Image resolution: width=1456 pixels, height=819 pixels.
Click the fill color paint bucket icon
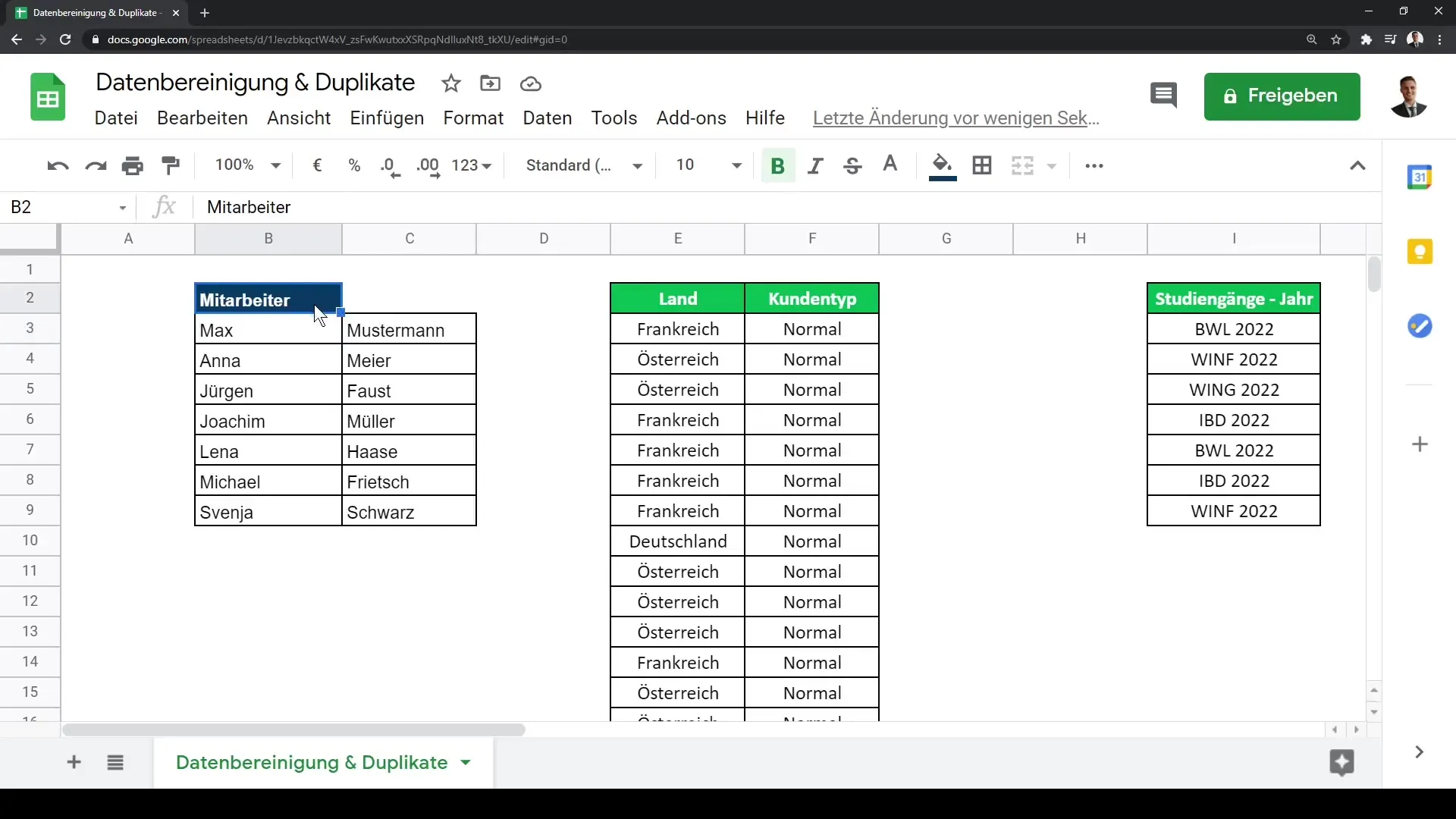[x=941, y=165]
